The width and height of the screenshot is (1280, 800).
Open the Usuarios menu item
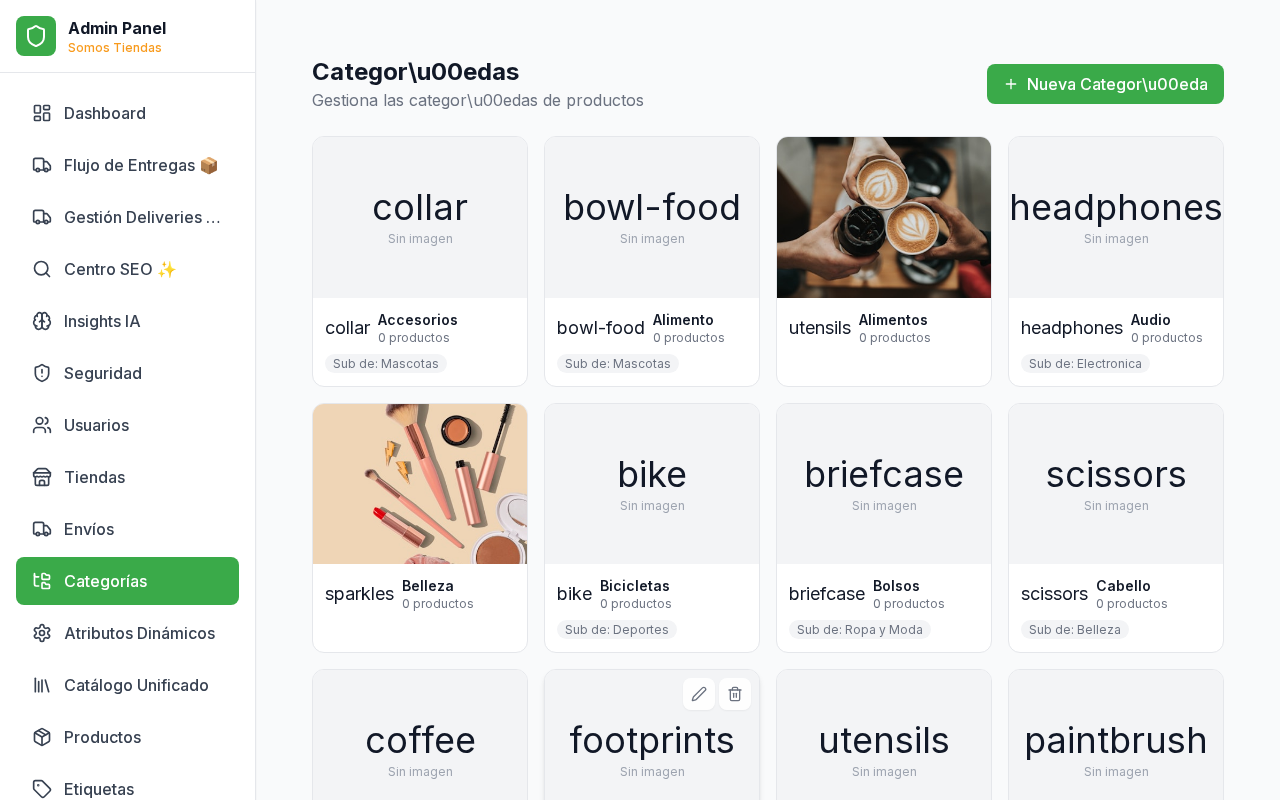pos(96,425)
